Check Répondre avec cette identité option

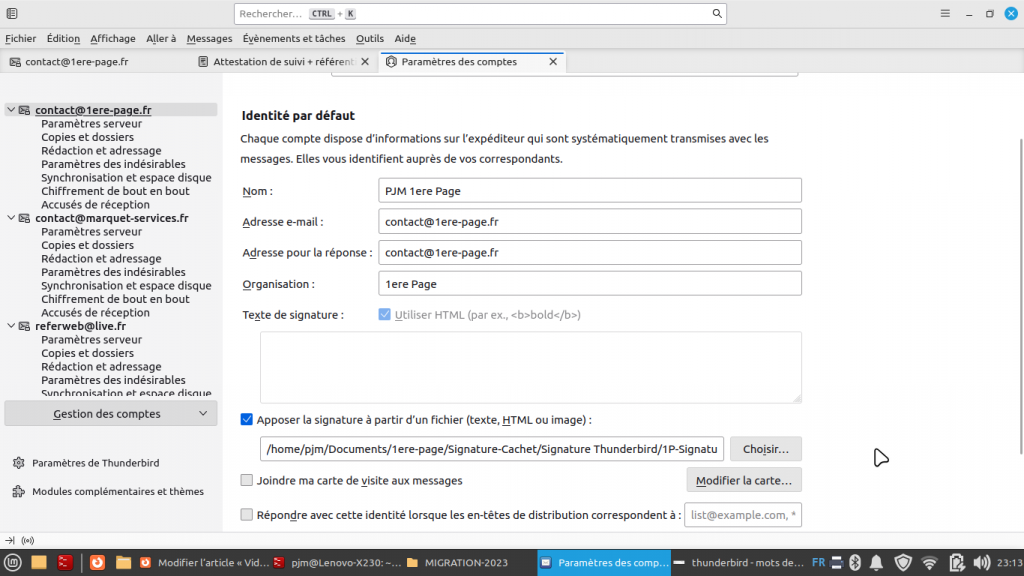click(247, 515)
